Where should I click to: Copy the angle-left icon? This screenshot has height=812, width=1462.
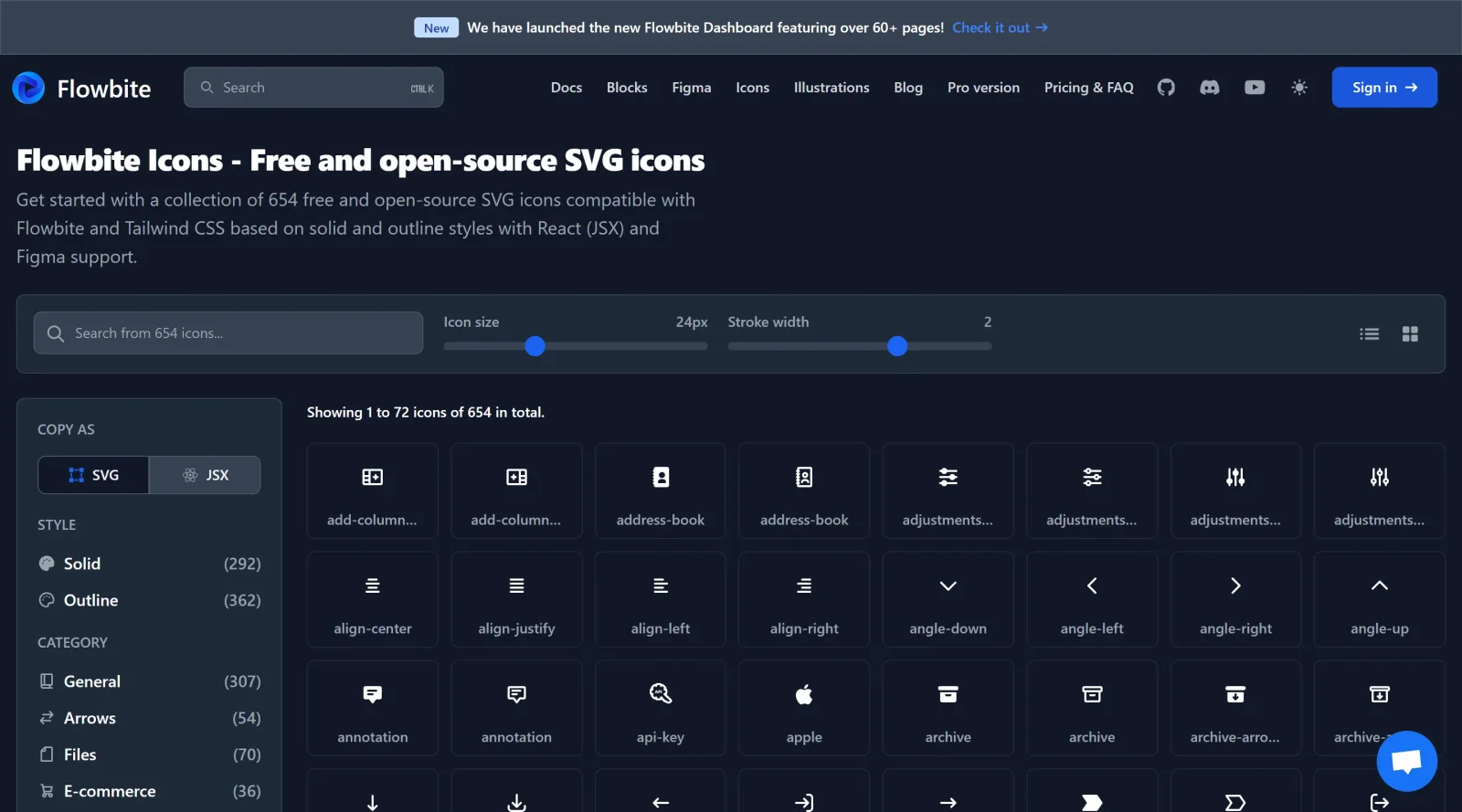tap(1092, 599)
